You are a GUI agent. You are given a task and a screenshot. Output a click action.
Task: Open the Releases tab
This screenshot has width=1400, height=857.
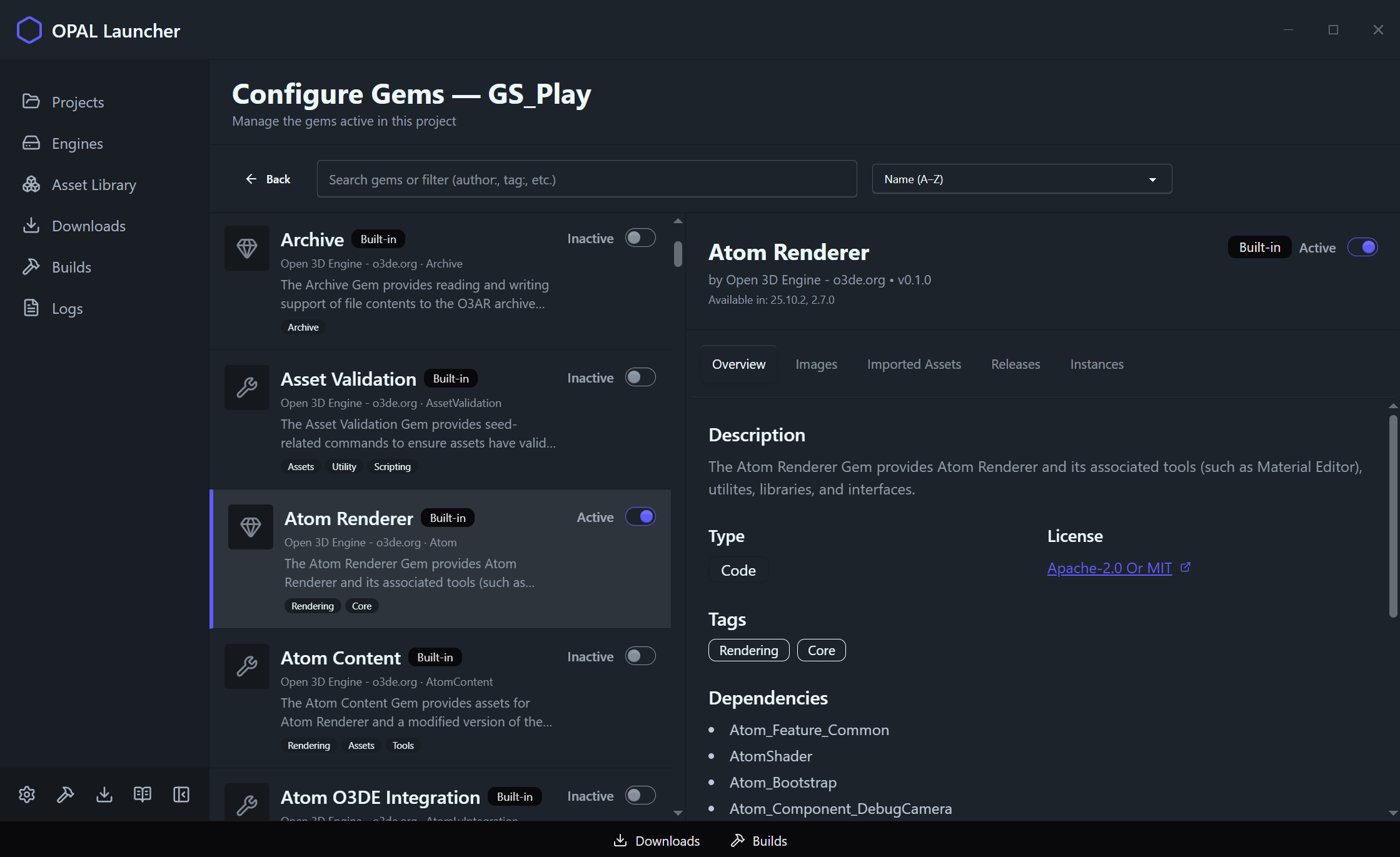point(1015,364)
